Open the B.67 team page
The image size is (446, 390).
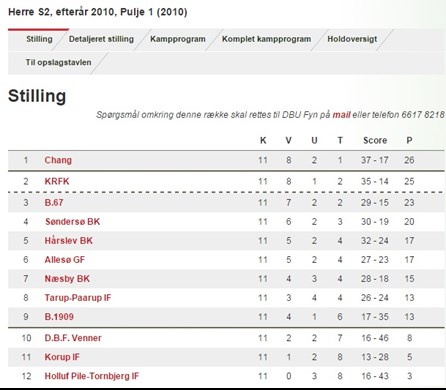[x=54, y=203]
